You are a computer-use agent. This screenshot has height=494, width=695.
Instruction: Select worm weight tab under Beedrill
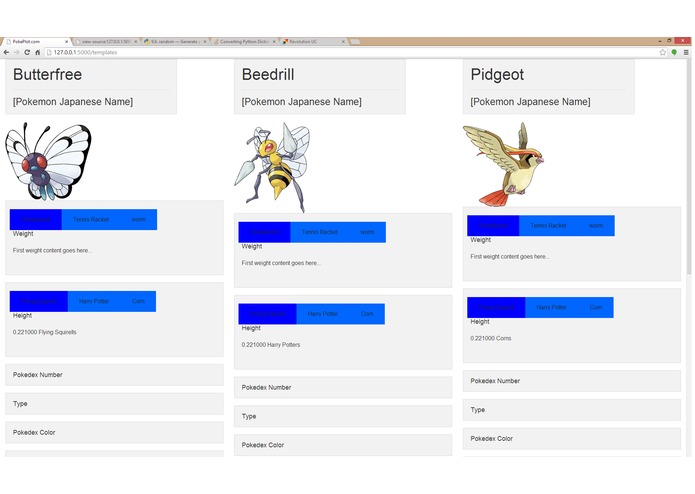point(367,232)
